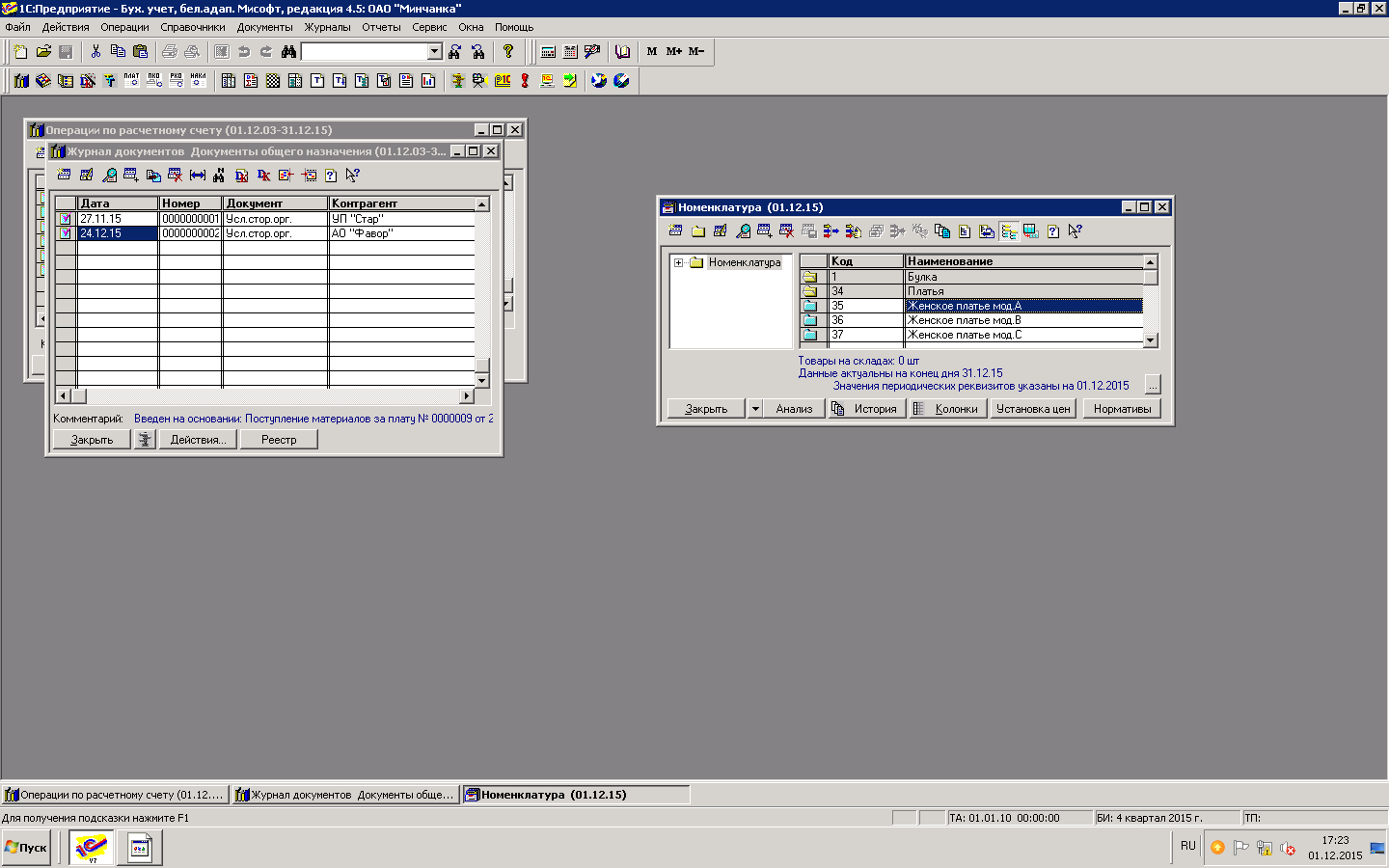This screenshot has height=868, width=1389.
Task: Click the Copy icon in main toolbar
Action: pyautogui.click(x=118, y=51)
